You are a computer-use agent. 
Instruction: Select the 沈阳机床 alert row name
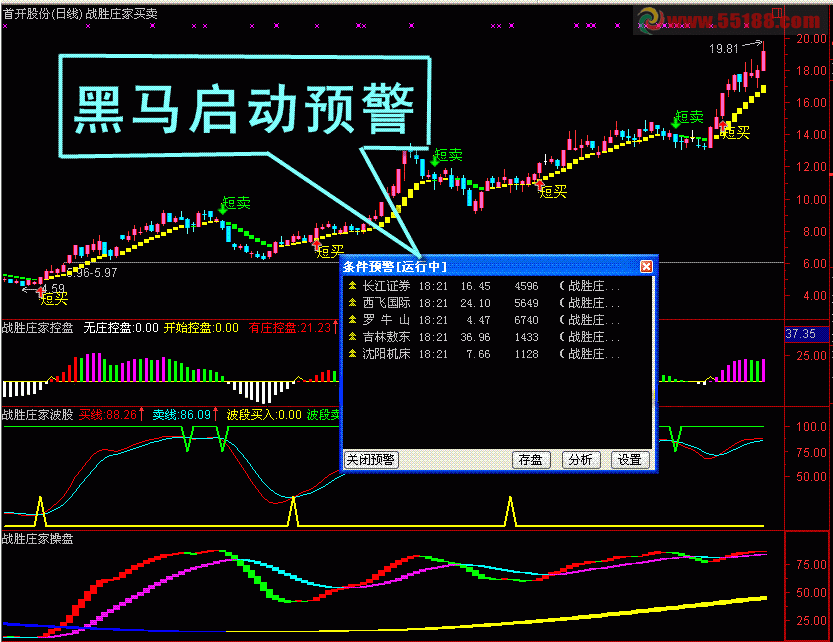point(386,354)
